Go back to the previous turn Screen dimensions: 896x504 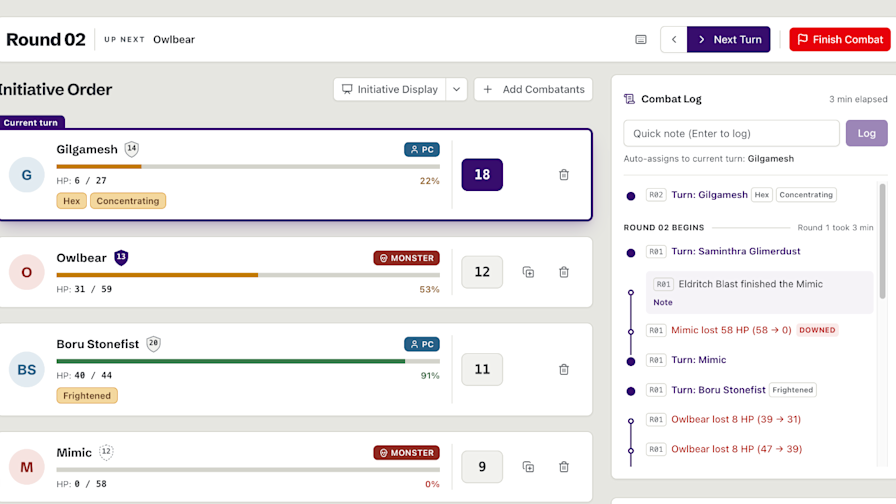674,39
